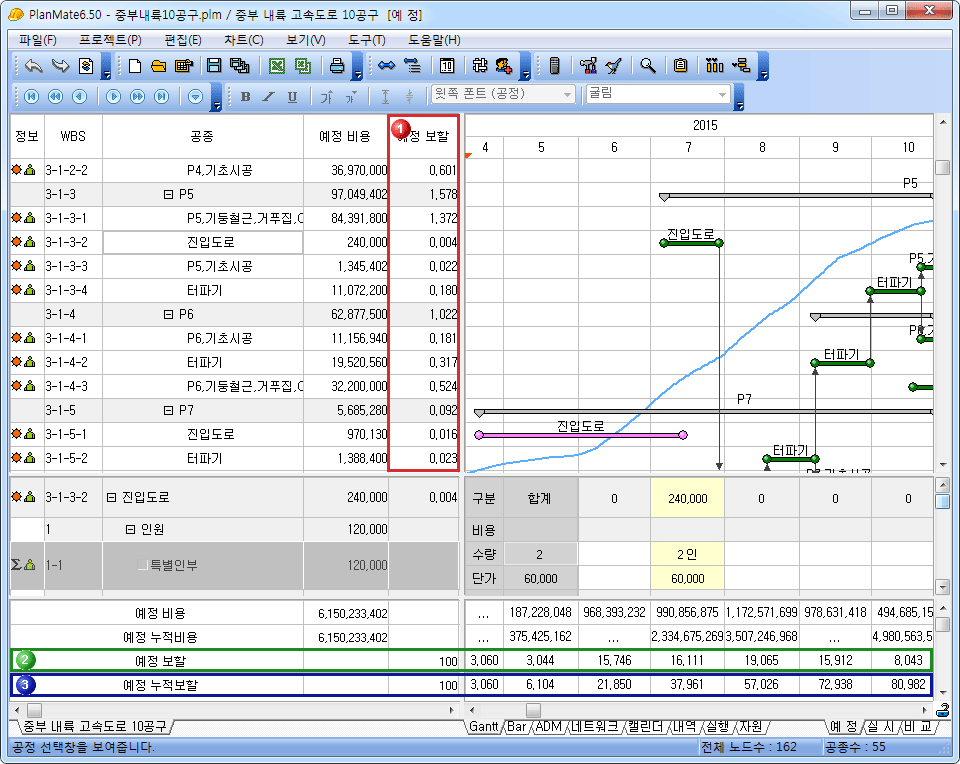960x764 pixels.
Task: Click the 예정 비용 column header
Action: pyautogui.click(x=345, y=136)
